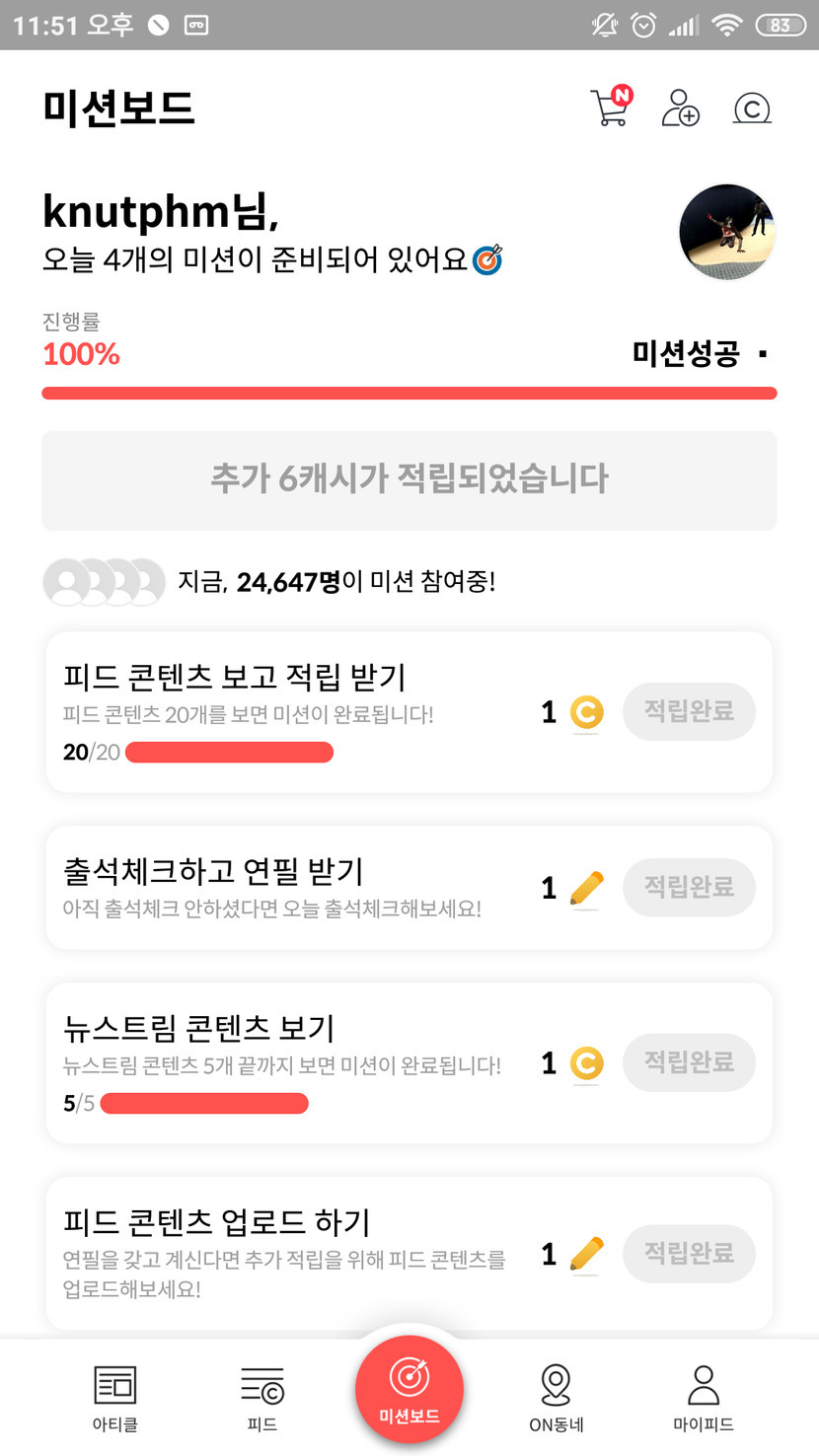Screen dimensions: 819x1456
Task: Select the 미션보드 center tab button
Action: tap(409, 1389)
